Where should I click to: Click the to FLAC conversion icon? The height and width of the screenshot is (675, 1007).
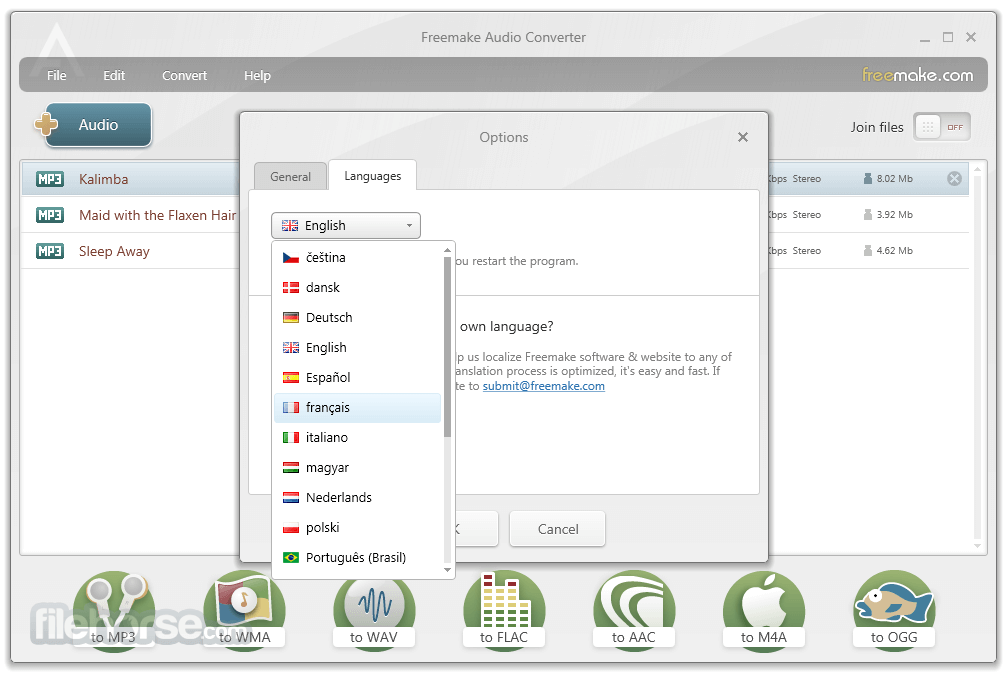[504, 610]
